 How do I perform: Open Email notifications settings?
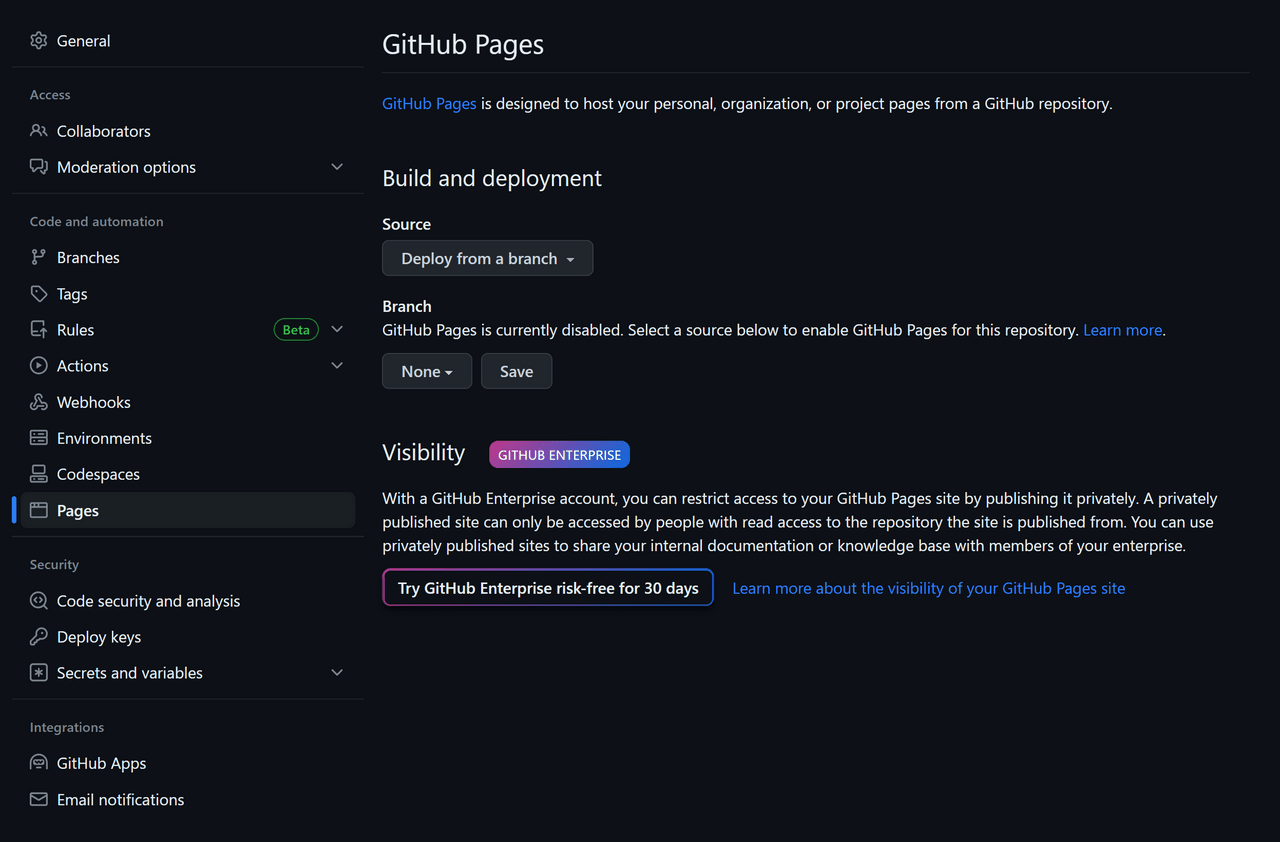click(x=120, y=799)
